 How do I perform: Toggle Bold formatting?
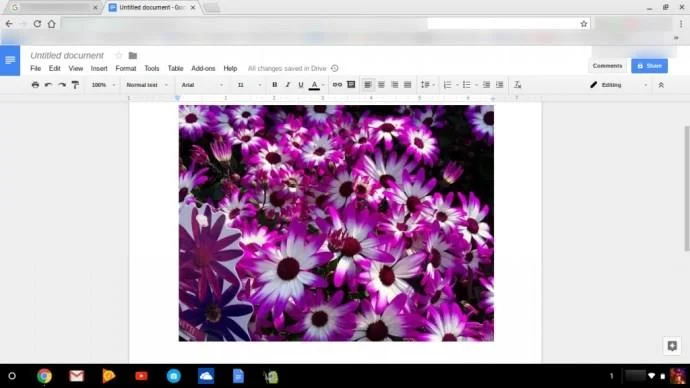click(x=275, y=85)
